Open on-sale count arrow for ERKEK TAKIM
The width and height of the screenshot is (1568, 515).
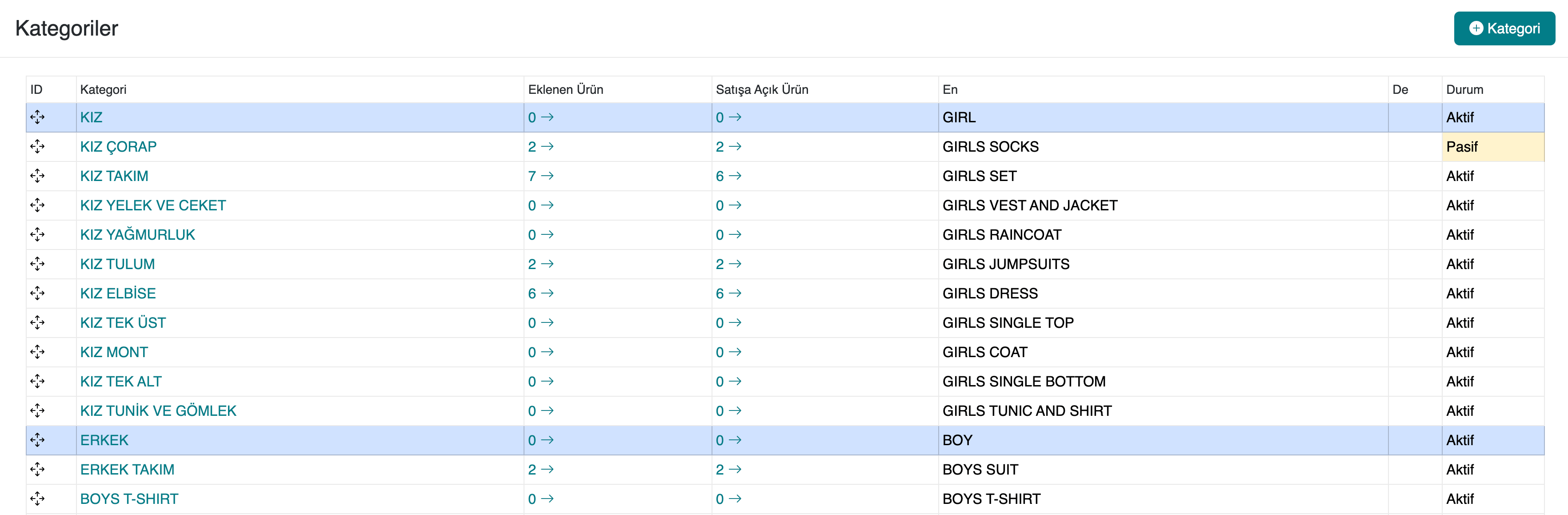tap(734, 469)
